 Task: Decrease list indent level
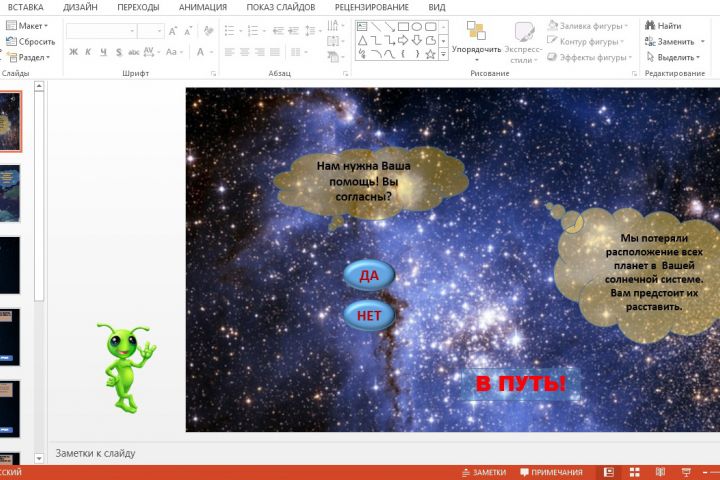pos(278,31)
